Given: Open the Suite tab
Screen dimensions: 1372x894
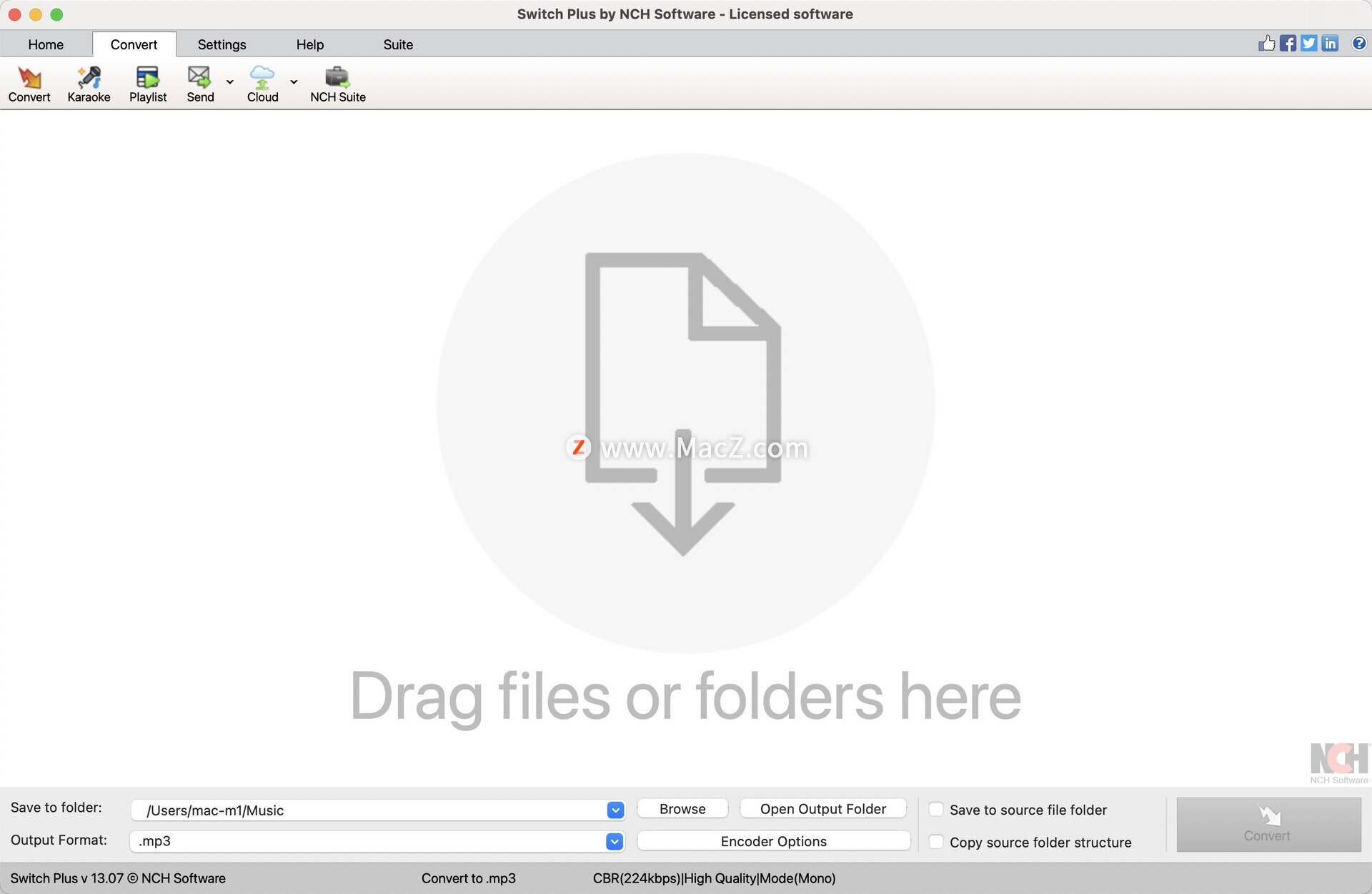Looking at the screenshot, I should [x=398, y=44].
